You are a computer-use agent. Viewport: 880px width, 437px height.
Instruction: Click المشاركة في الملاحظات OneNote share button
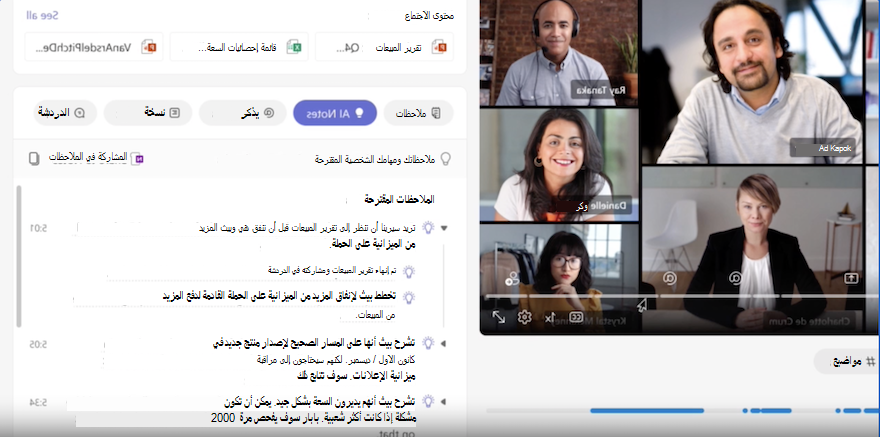[97, 158]
